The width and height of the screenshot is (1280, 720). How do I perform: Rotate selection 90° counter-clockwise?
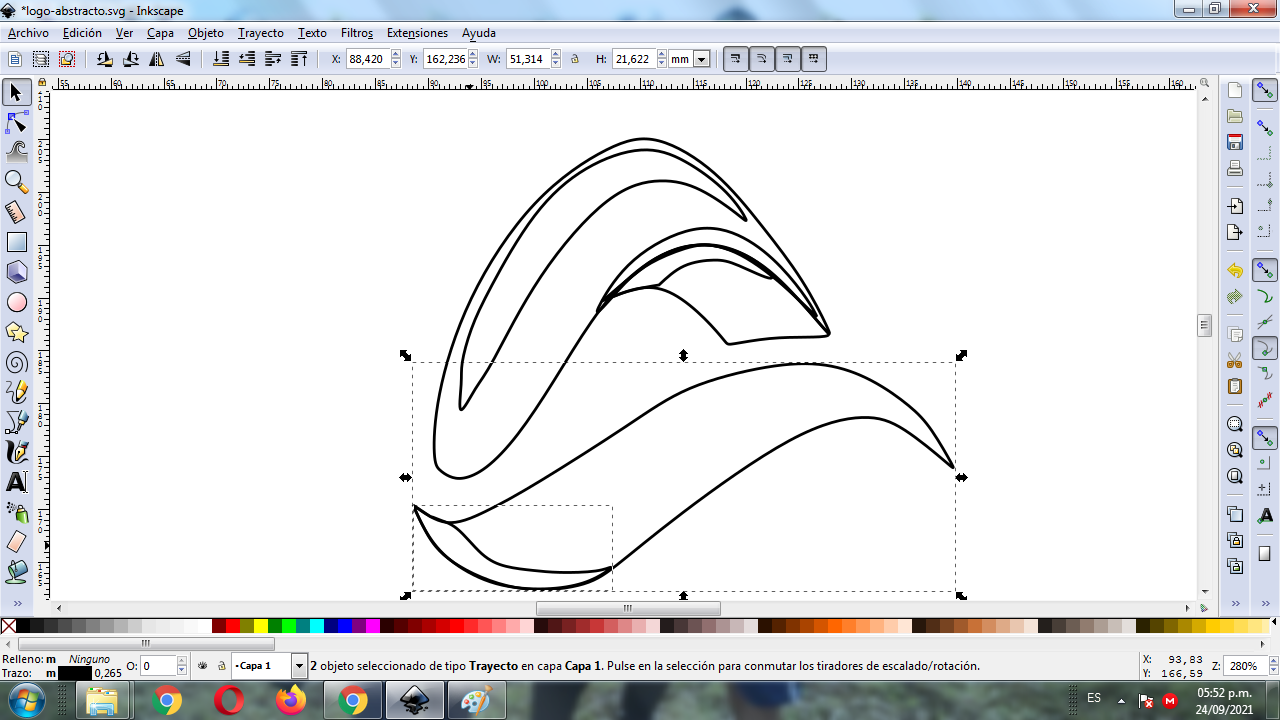tap(104, 59)
